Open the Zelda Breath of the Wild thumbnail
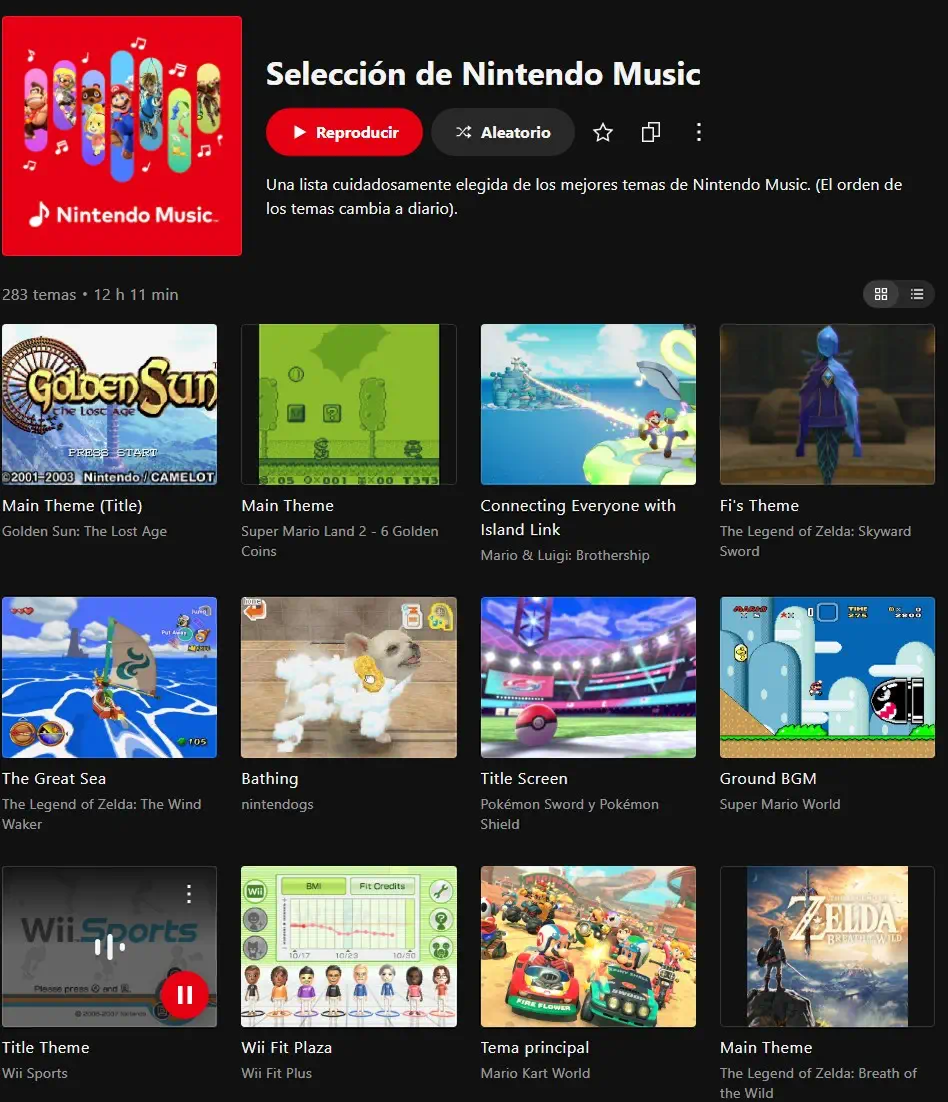The image size is (948, 1102). pos(827,947)
